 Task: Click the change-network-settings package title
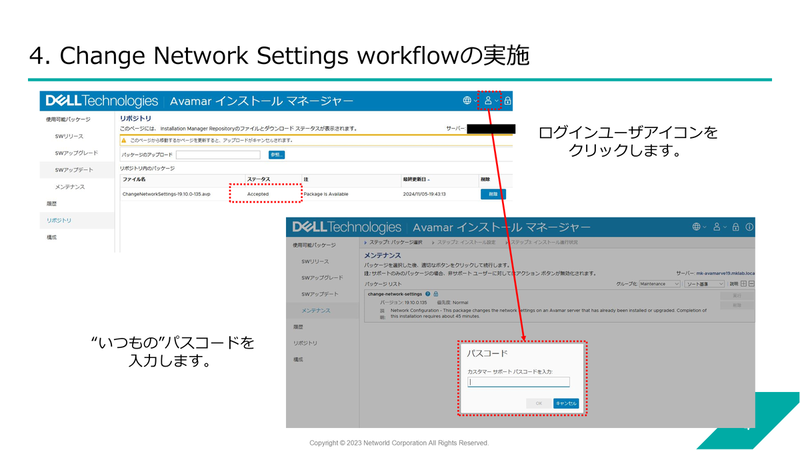click(395, 294)
